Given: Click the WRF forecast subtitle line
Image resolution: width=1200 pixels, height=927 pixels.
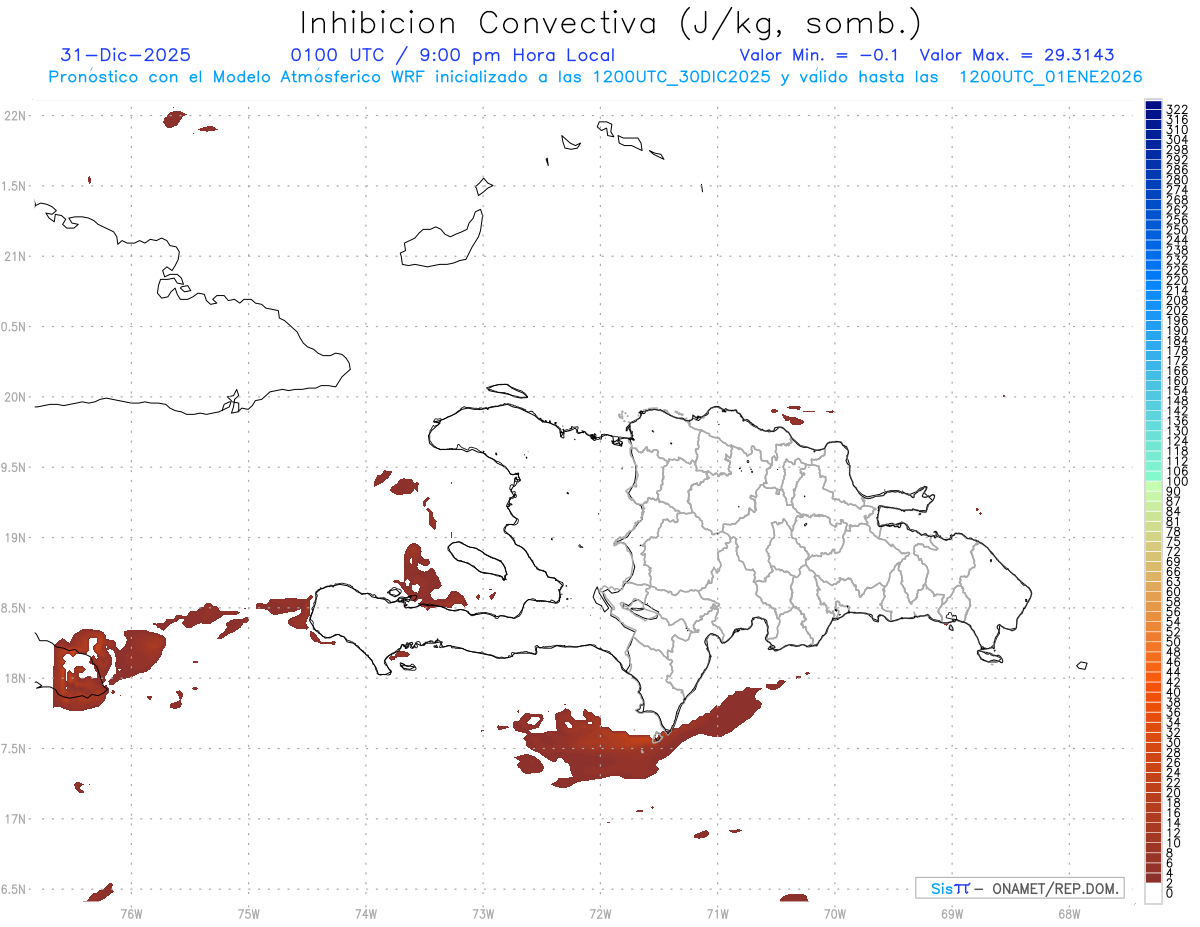Looking at the screenshot, I should [595, 77].
